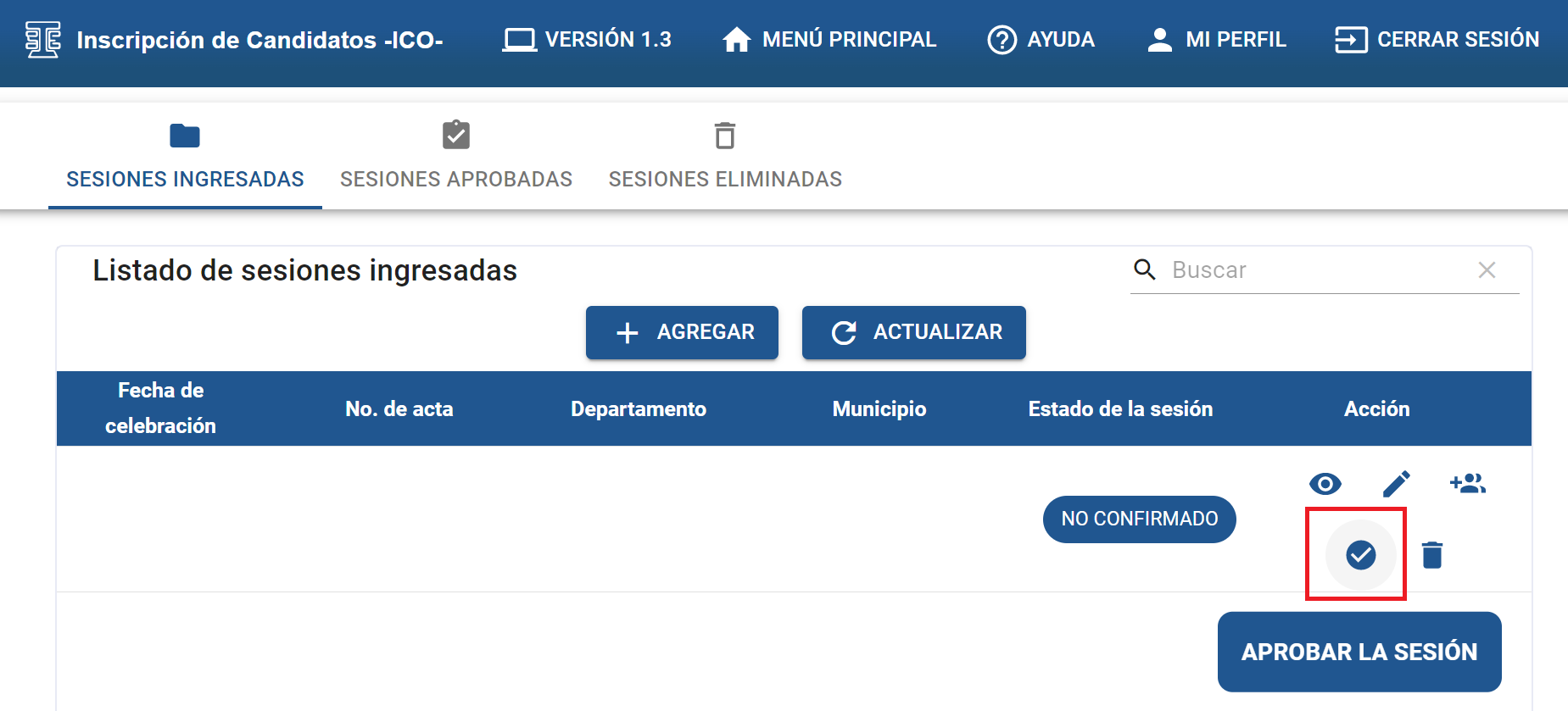Log out via Cerrar Sesión
This screenshot has width=1568, height=711.
[x=1437, y=40]
